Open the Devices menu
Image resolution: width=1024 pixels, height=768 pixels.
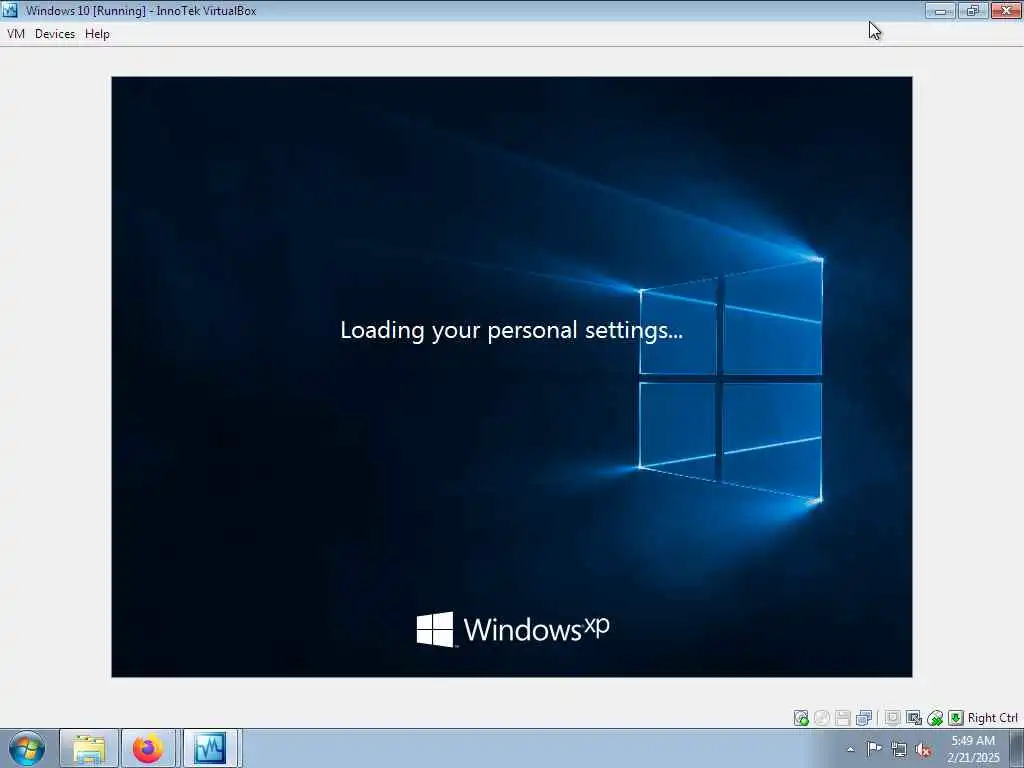55,34
